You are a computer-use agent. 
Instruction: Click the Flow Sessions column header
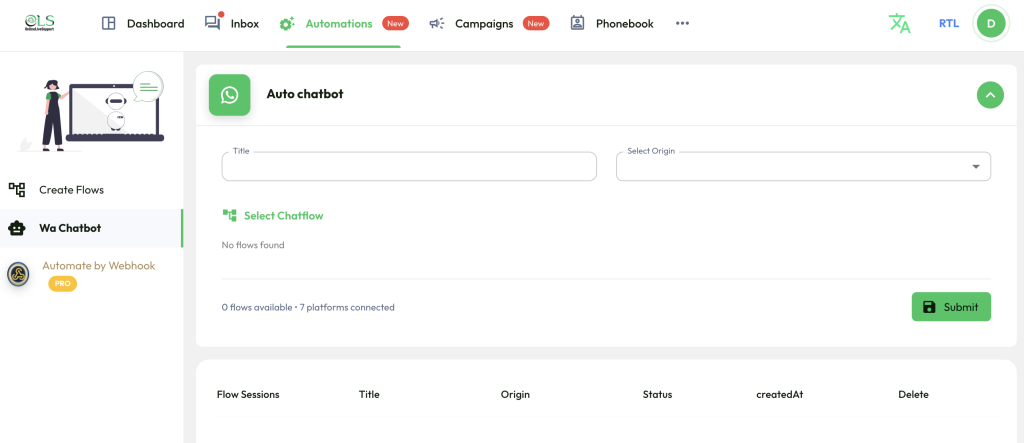248,395
